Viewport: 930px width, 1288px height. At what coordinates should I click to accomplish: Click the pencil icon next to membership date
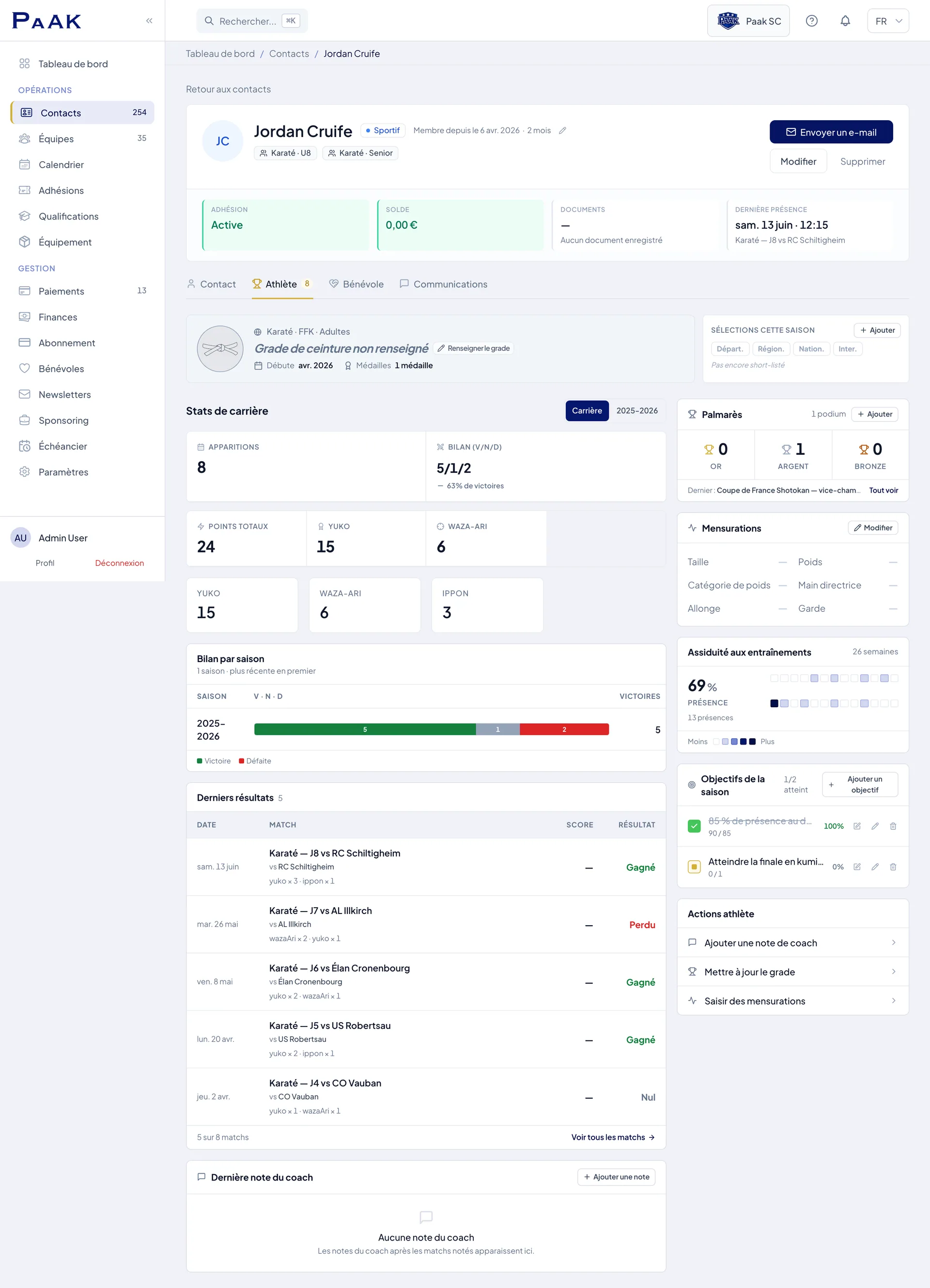point(562,131)
